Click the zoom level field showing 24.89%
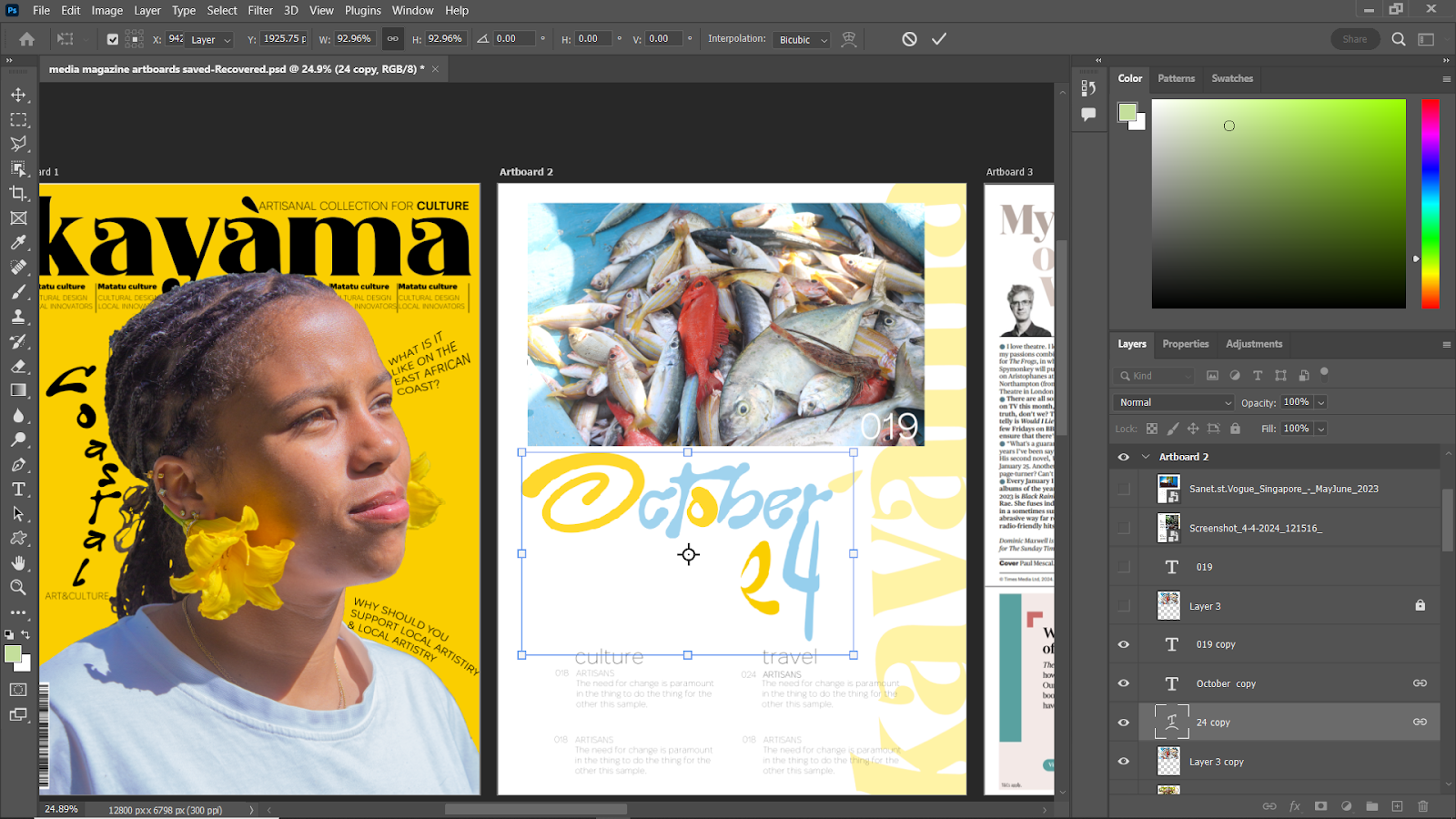Viewport: 1456px width, 819px height. click(x=62, y=809)
